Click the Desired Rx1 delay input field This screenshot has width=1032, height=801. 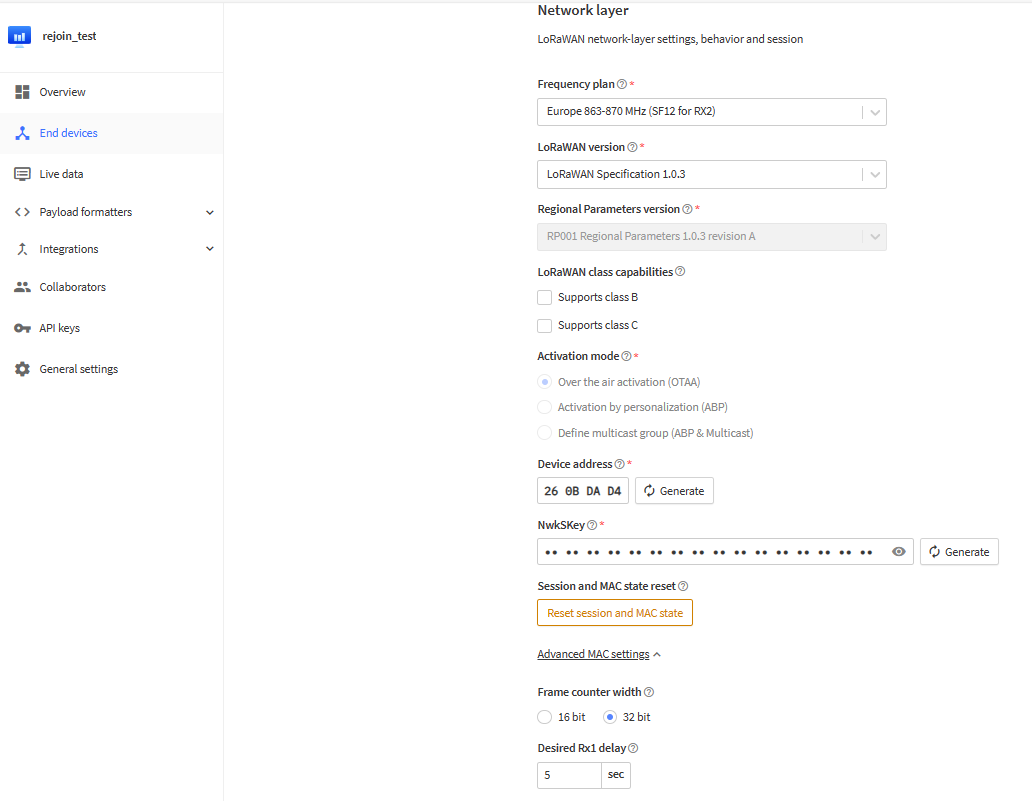pyautogui.click(x=569, y=775)
